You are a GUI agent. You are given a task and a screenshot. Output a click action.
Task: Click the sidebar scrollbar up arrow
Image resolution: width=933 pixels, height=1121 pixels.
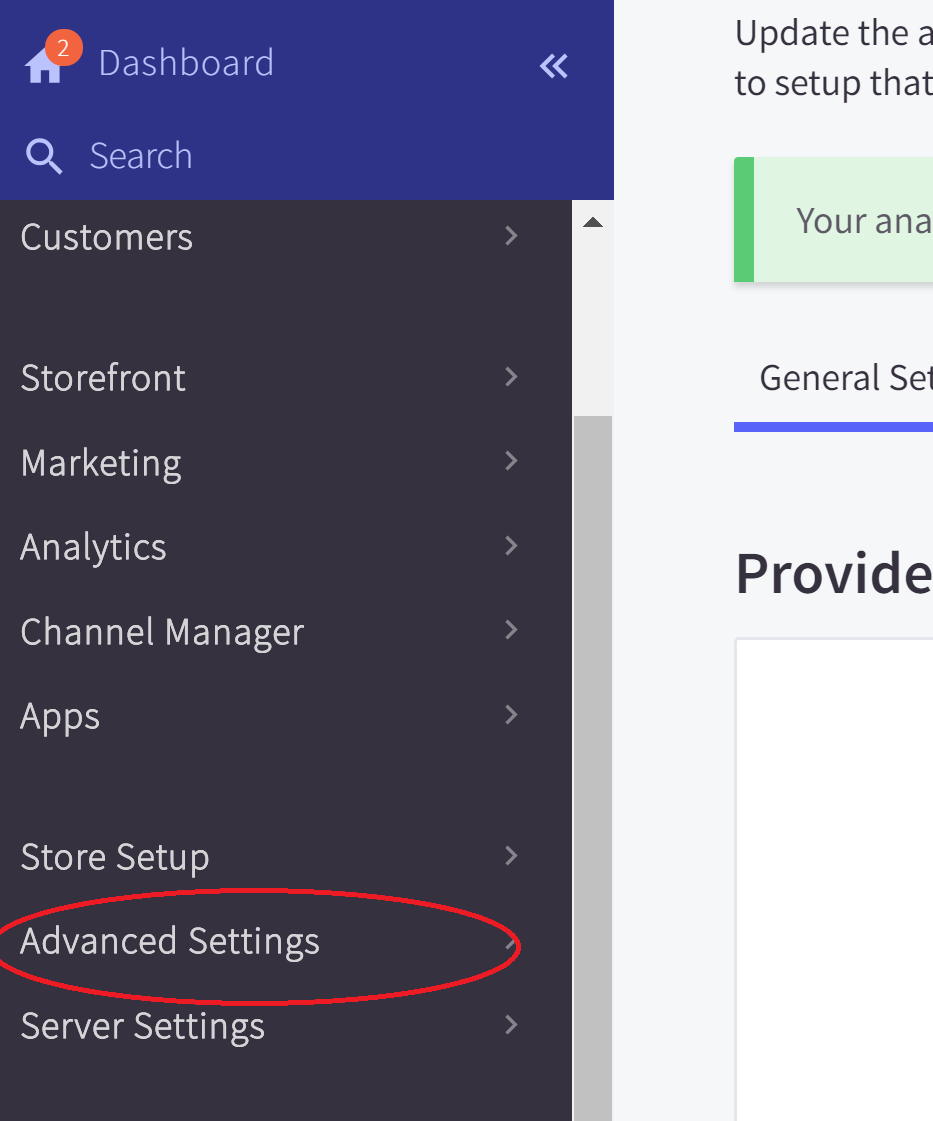pyautogui.click(x=593, y=222)
